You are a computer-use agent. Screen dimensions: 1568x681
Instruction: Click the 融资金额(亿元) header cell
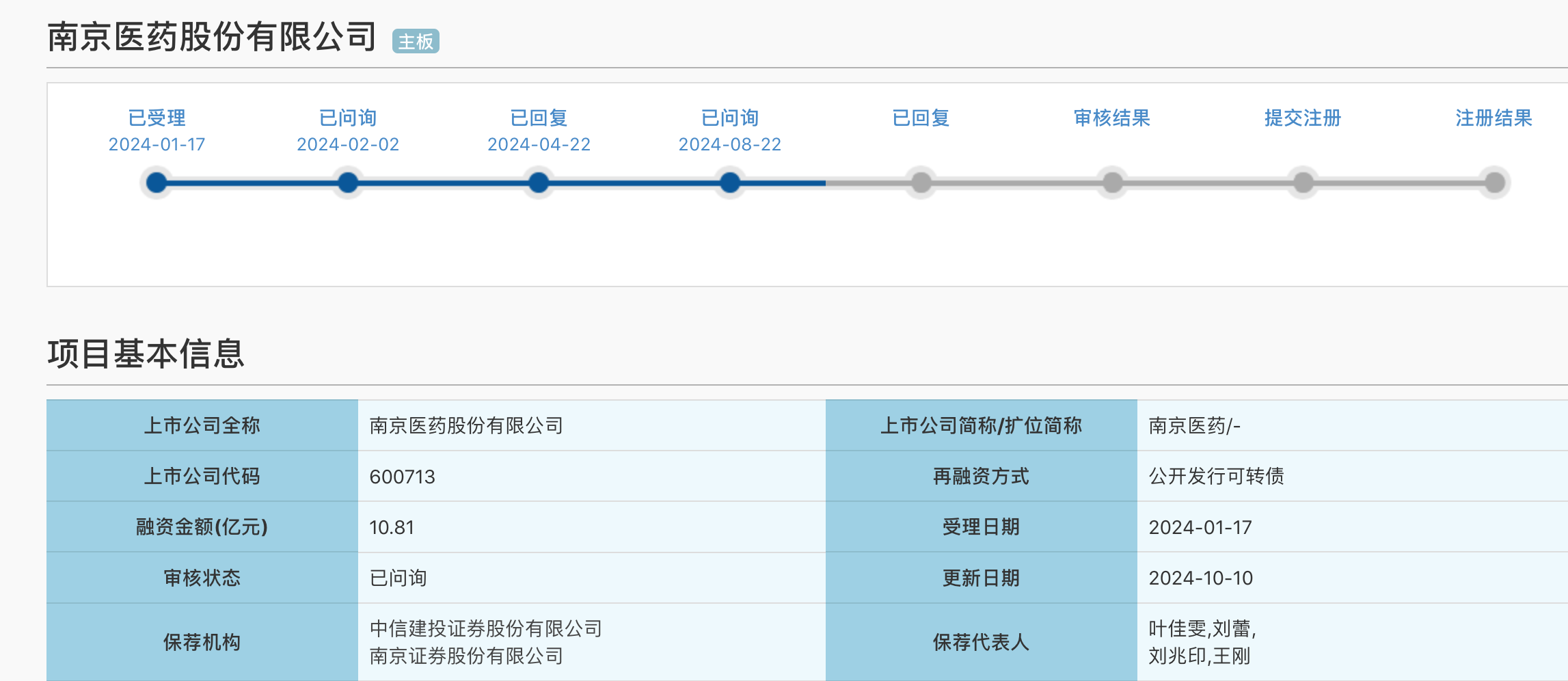click(202, 526)
